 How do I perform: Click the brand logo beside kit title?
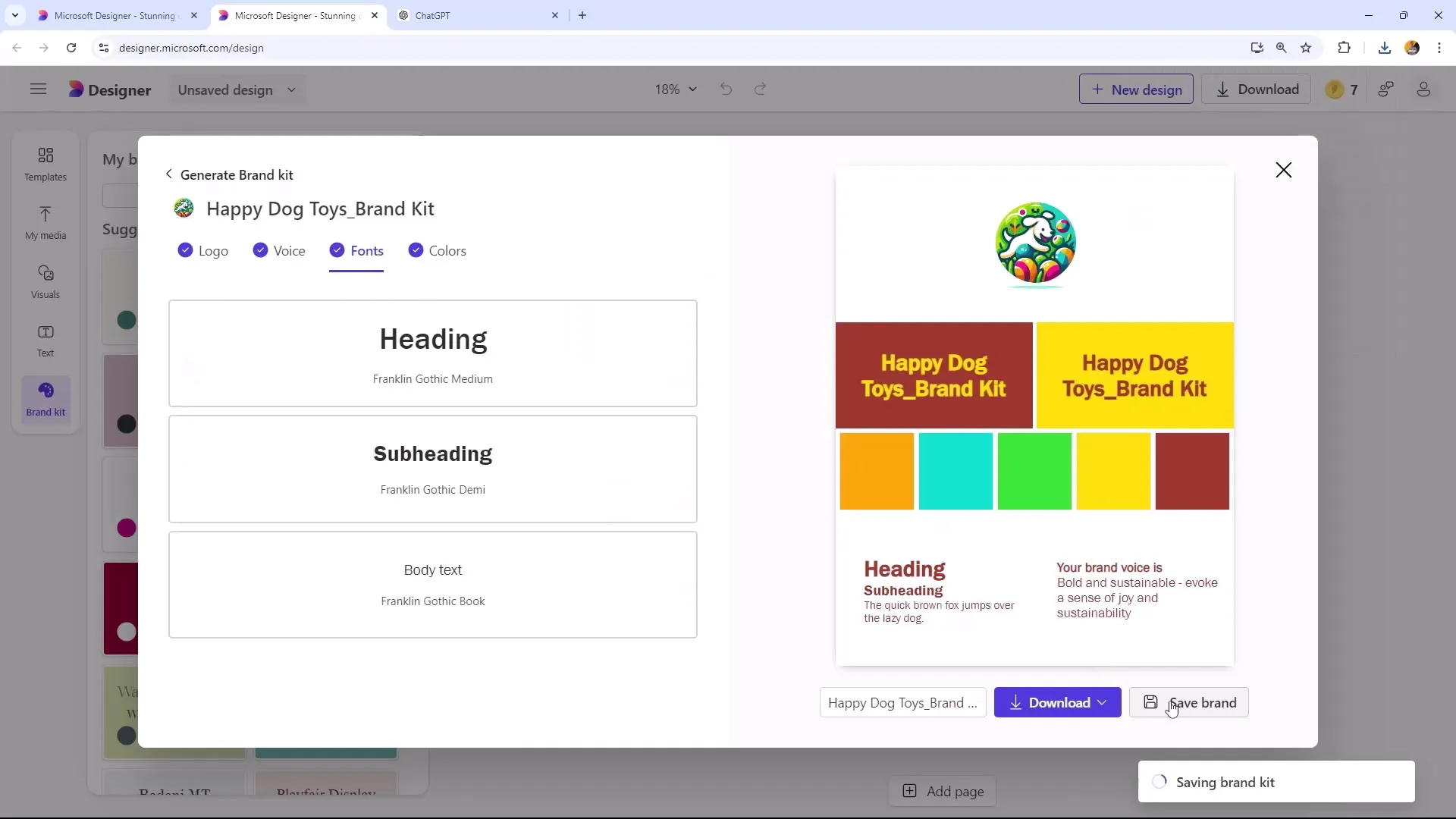coord(184,208)
